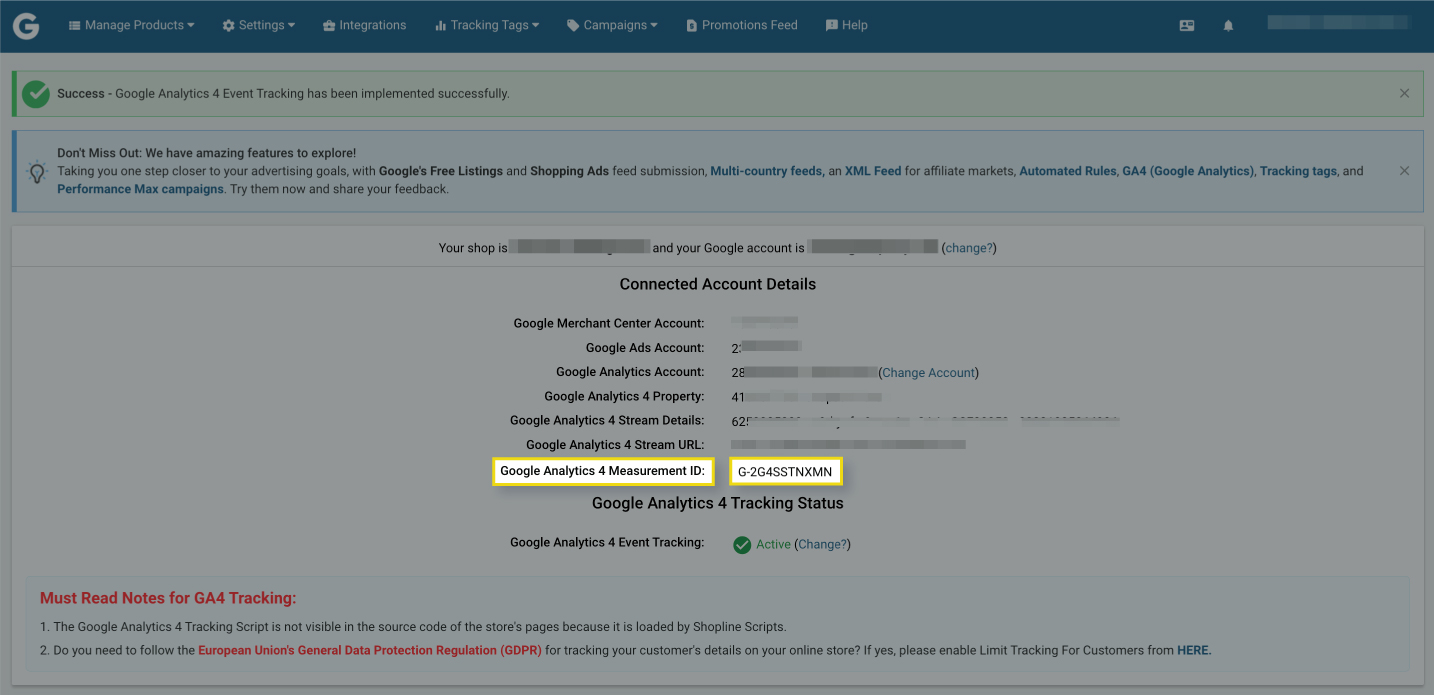Image resolution: width=1434 pixels, height=695 pixels.
Task: Click the Active tracking status text
Action: click(x=773, y=544)
